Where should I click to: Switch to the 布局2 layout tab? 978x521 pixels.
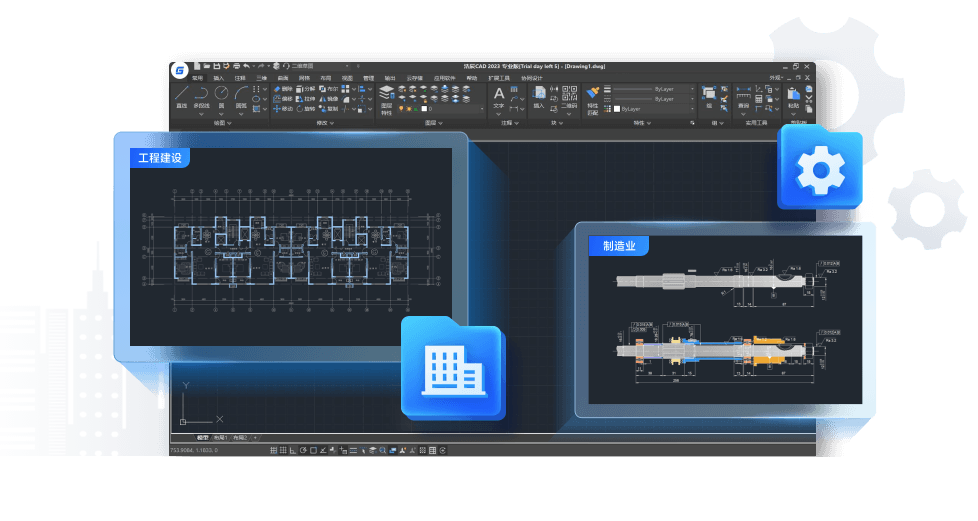tap(240, 438)
